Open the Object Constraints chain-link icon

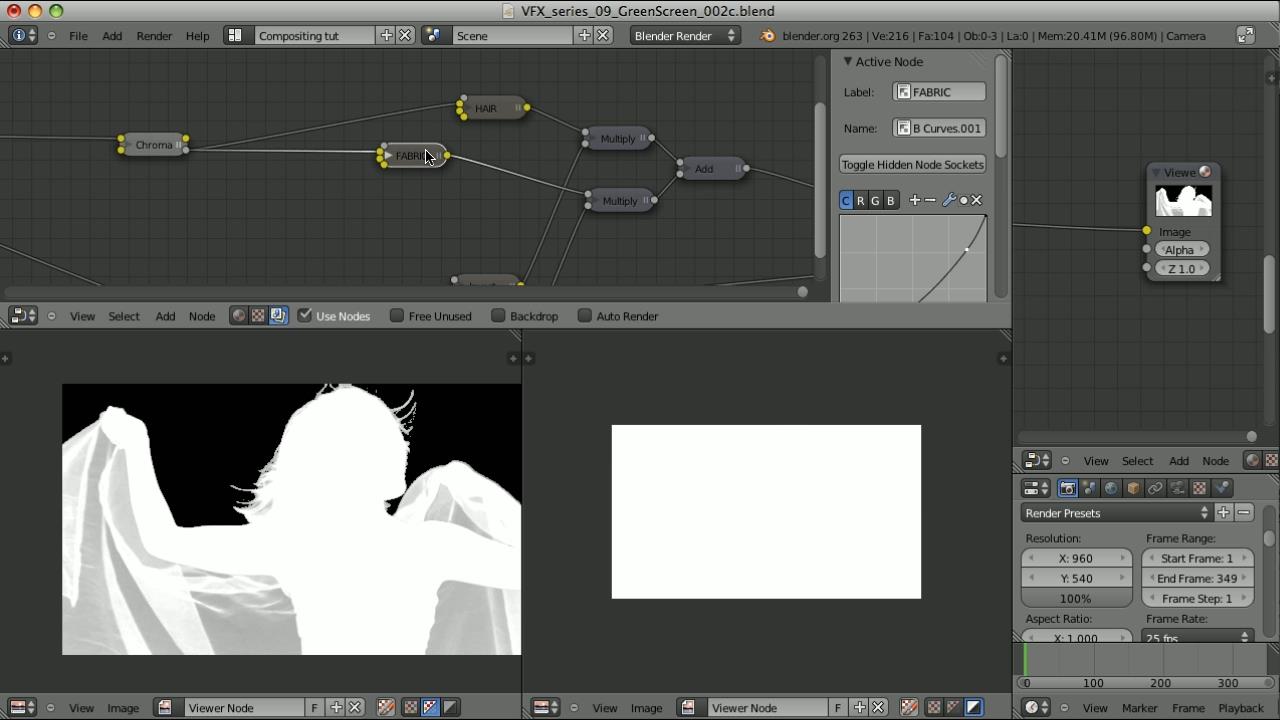pos(1155,488)
